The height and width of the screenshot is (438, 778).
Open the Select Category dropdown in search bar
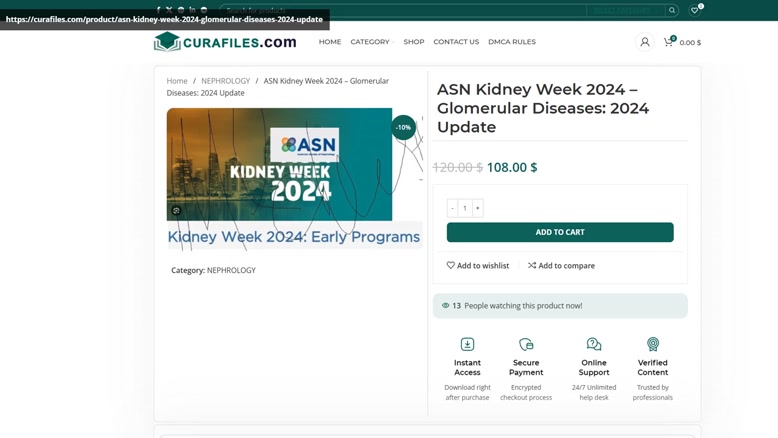click(626, 10)
